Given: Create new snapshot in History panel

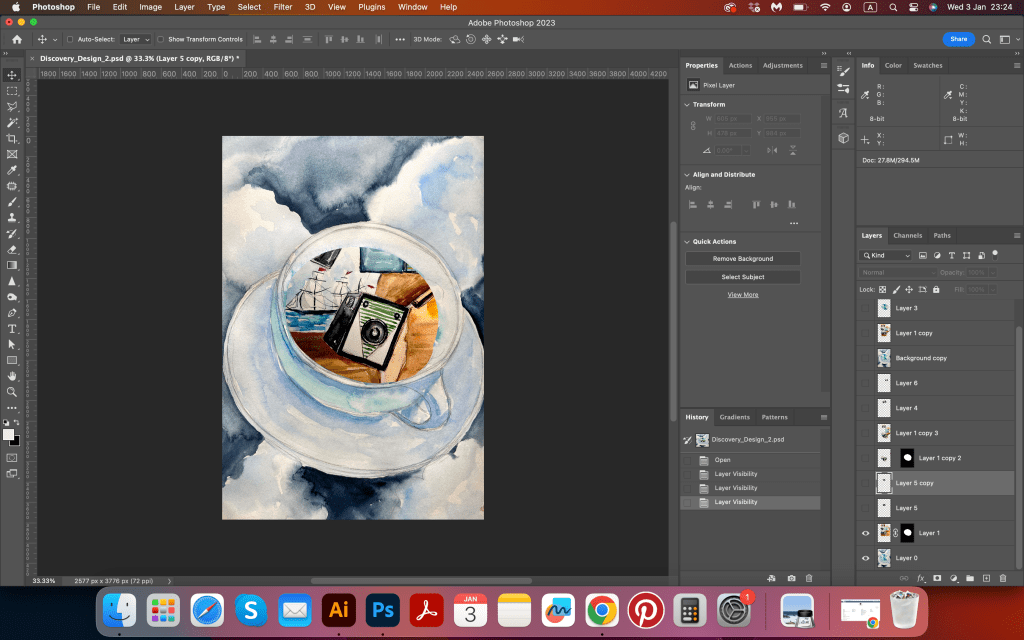Looking at the screenshot, I should coord(792,578).
